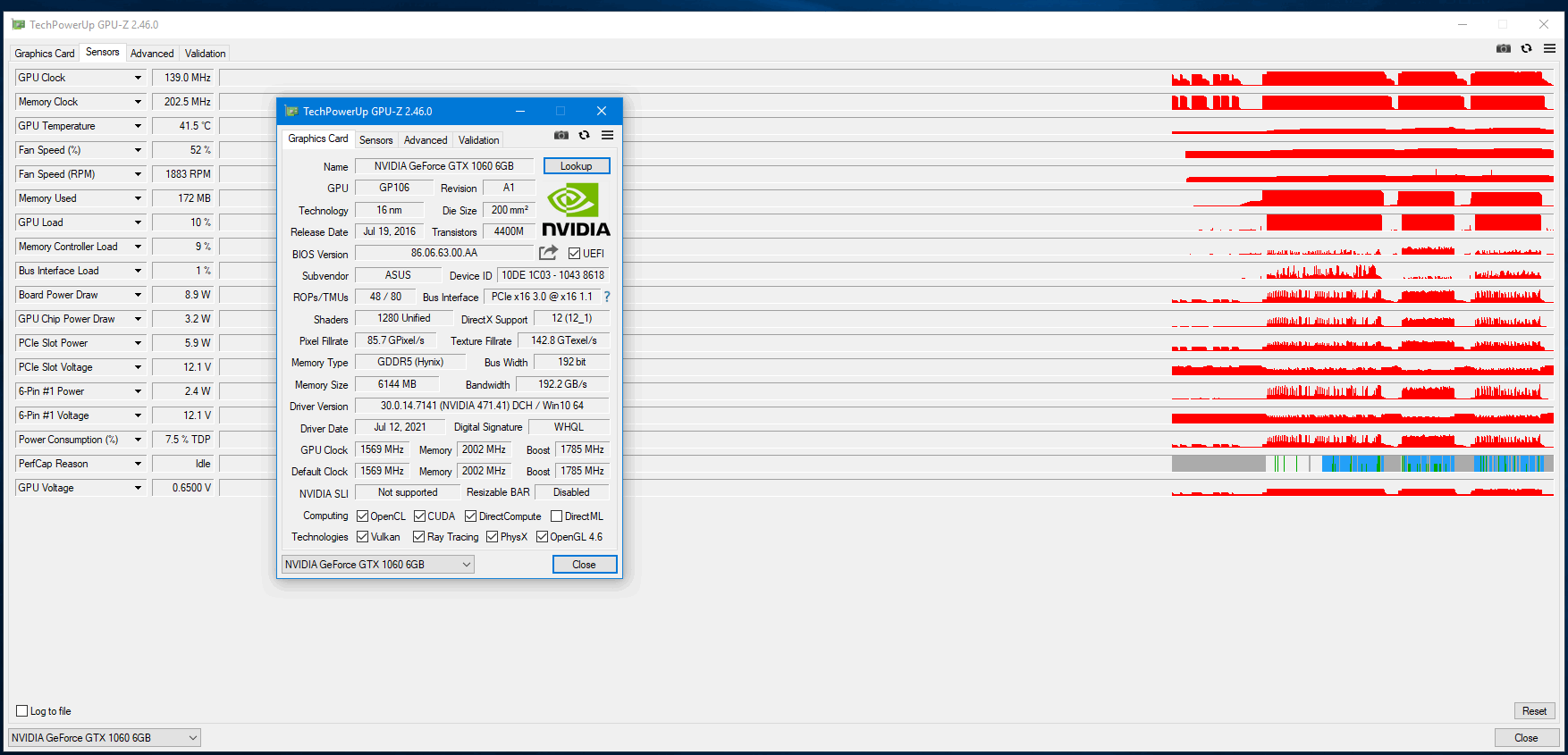Screen dimensions: 1568x755
Task: Click Close button at main window bottom
Action: click(1527, 738)
